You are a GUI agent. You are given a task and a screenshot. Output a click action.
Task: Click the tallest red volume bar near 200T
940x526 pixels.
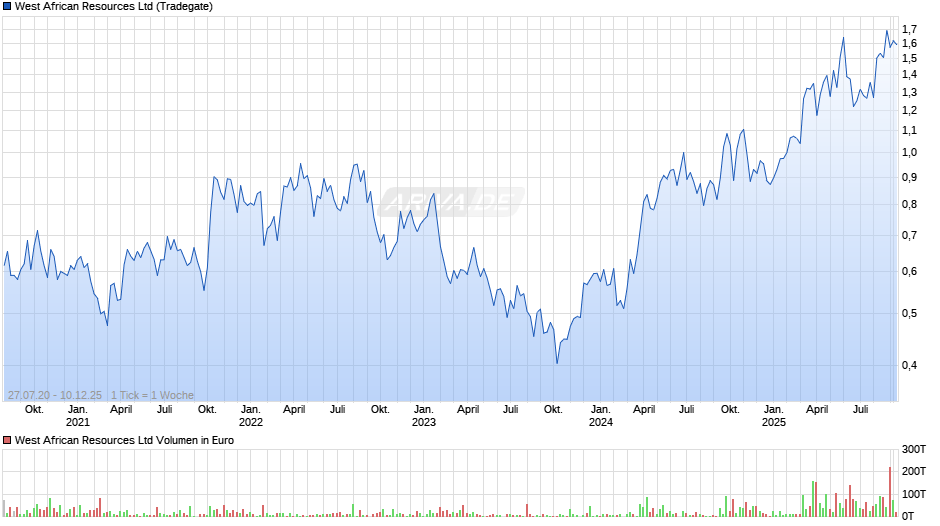pos(890,492)
